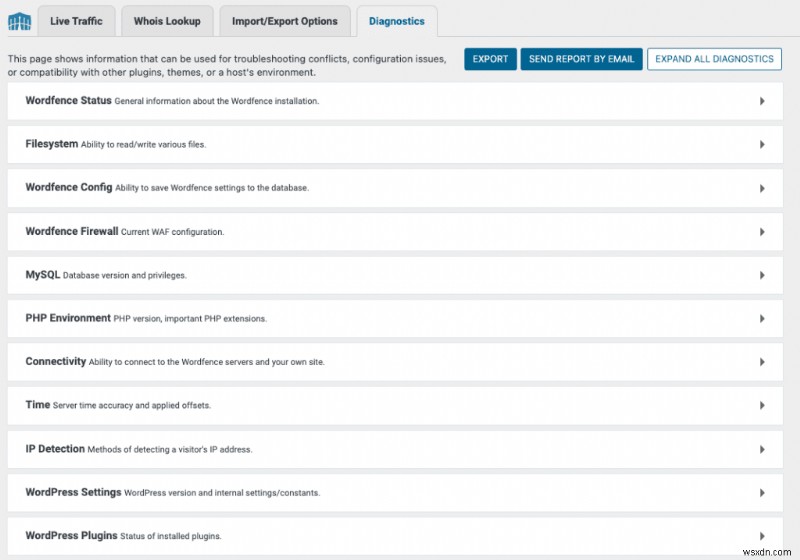800x560 pixels.
Task: Click SEND REPORT BY EMAIL button
Action: [582, 59]
